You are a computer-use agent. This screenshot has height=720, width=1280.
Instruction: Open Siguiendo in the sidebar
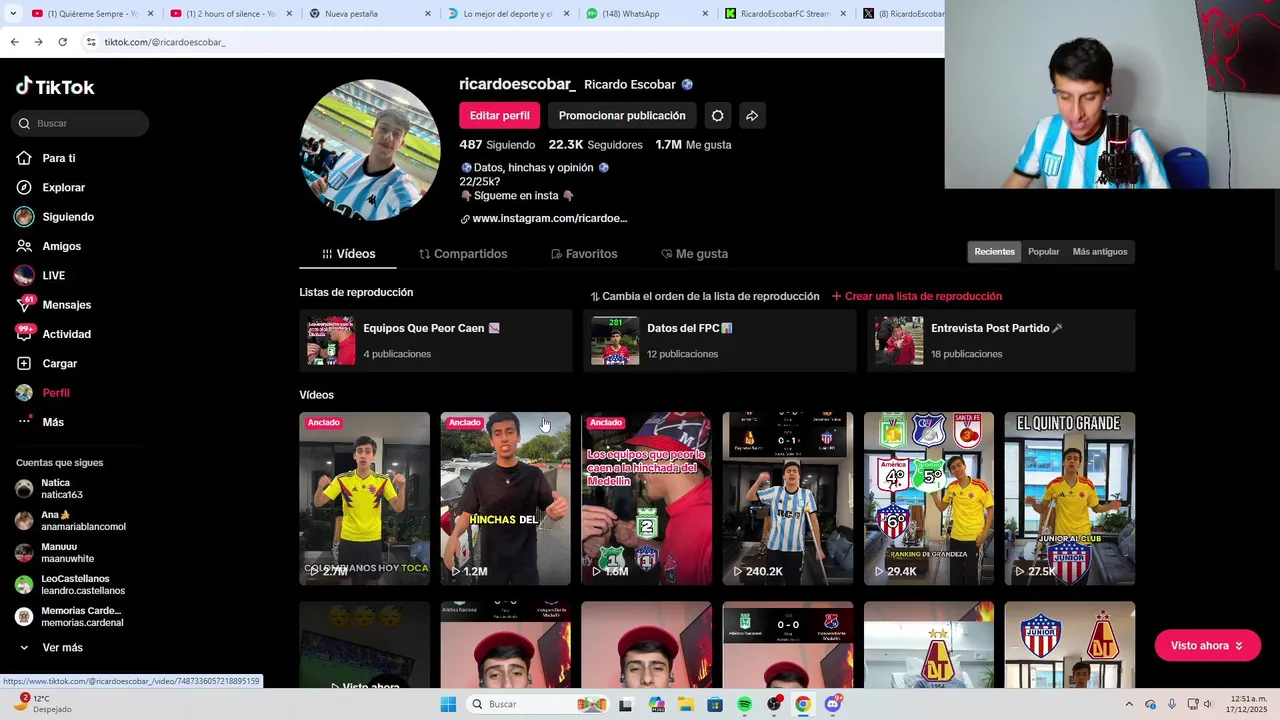tap(67, 217)
